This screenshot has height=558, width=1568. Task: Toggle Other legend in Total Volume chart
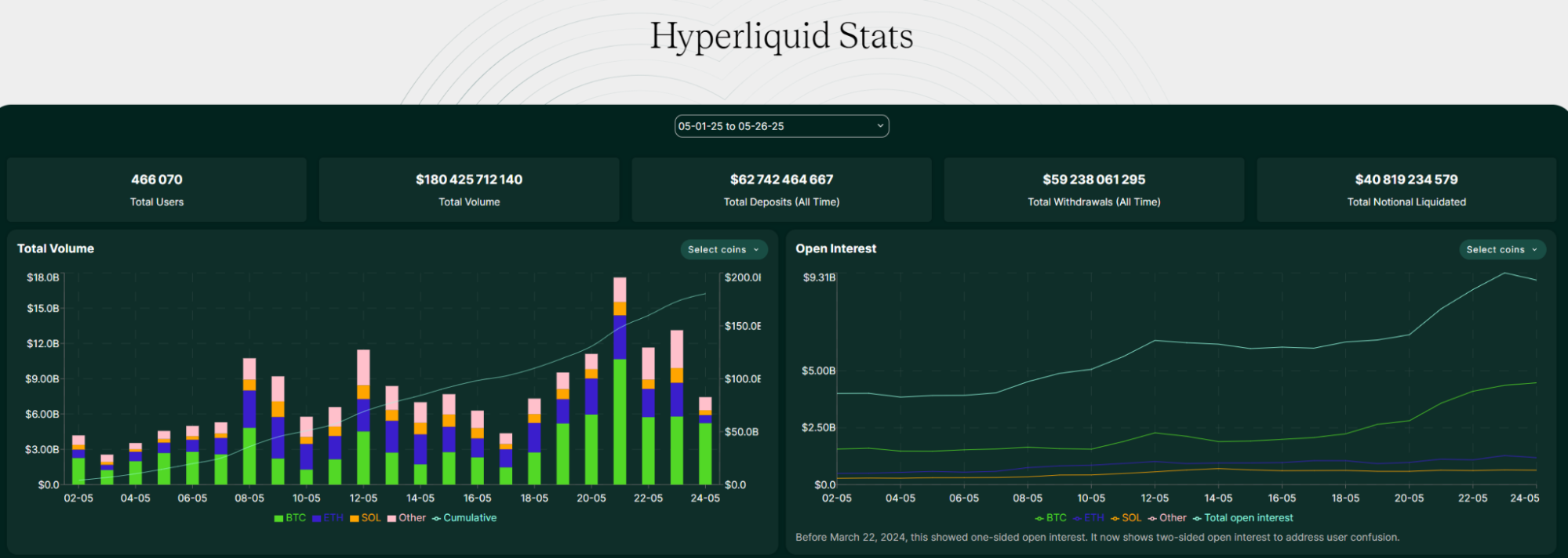(x=406, y=518)
